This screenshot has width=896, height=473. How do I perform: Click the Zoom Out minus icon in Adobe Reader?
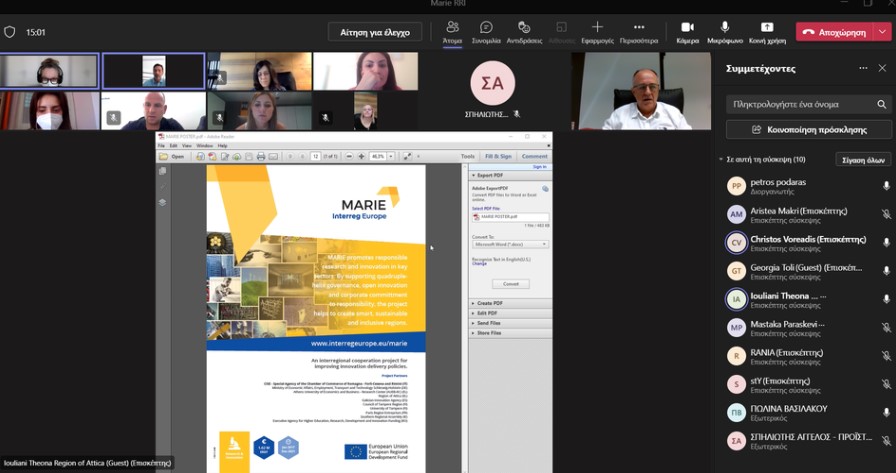click(x=349, y=157)
